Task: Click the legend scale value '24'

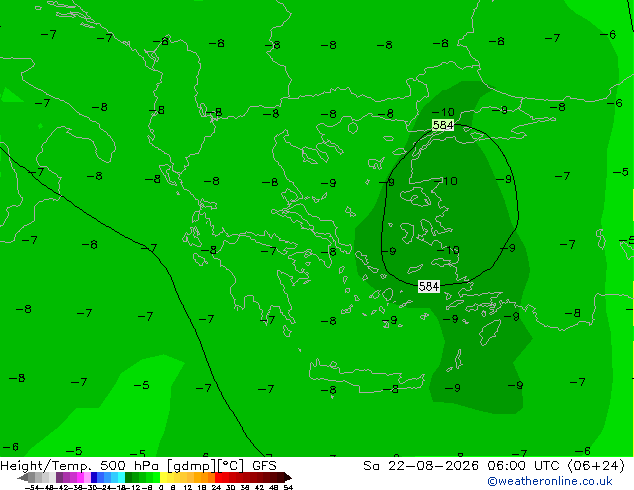Action: 216,487
